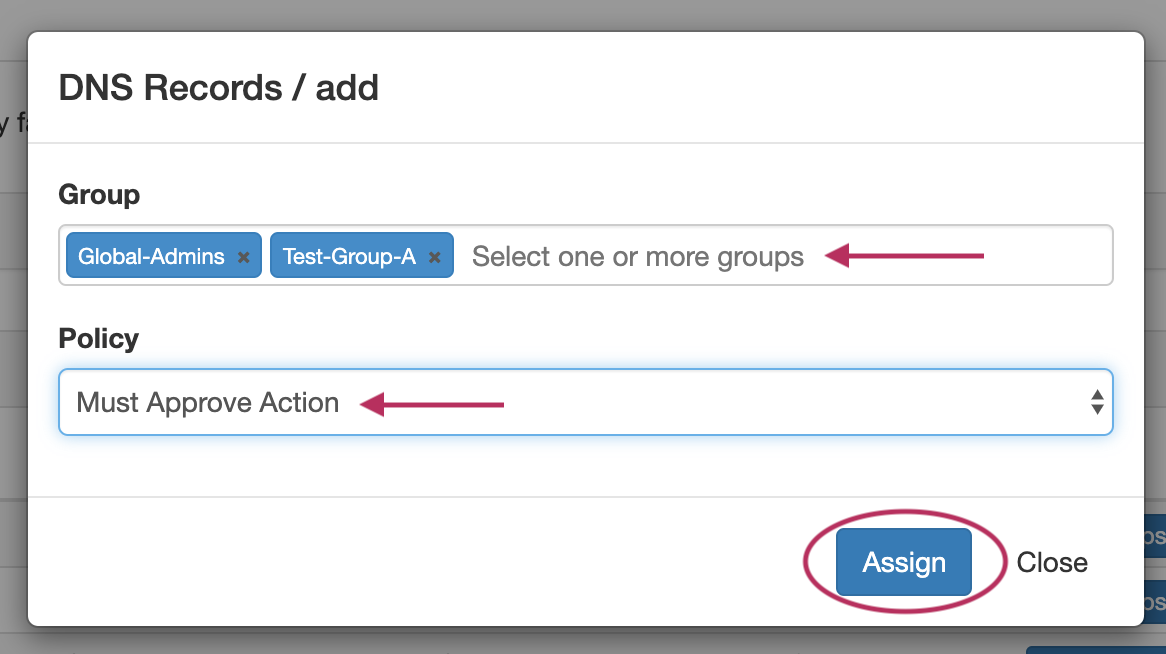The height and width of the screenshot is (654, 1166).
Task: Click upper partially hidden blue button behind dialog
Action: tap(1155, 537)
